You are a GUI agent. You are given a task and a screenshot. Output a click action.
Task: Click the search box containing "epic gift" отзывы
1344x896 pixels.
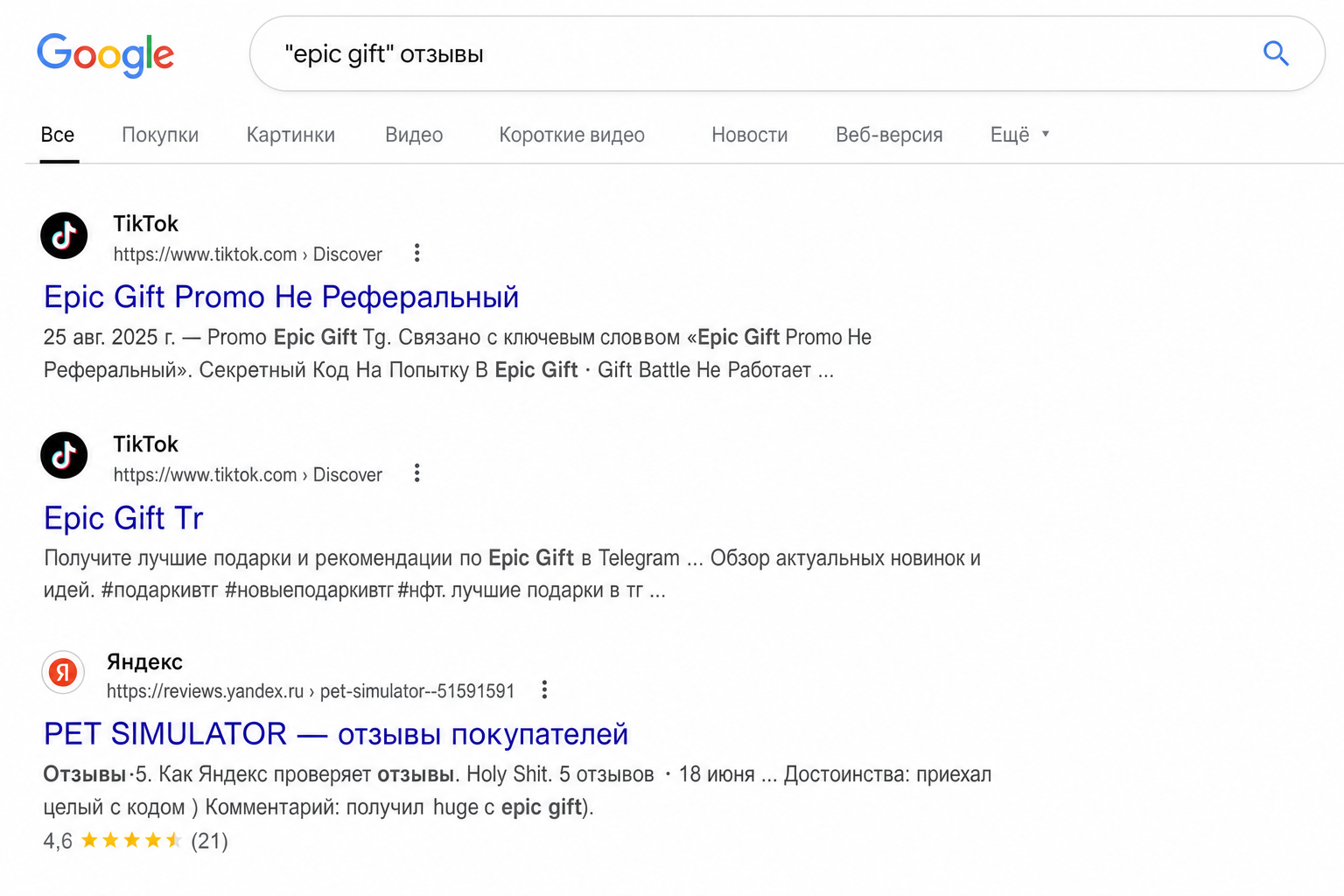coord(787,53)
